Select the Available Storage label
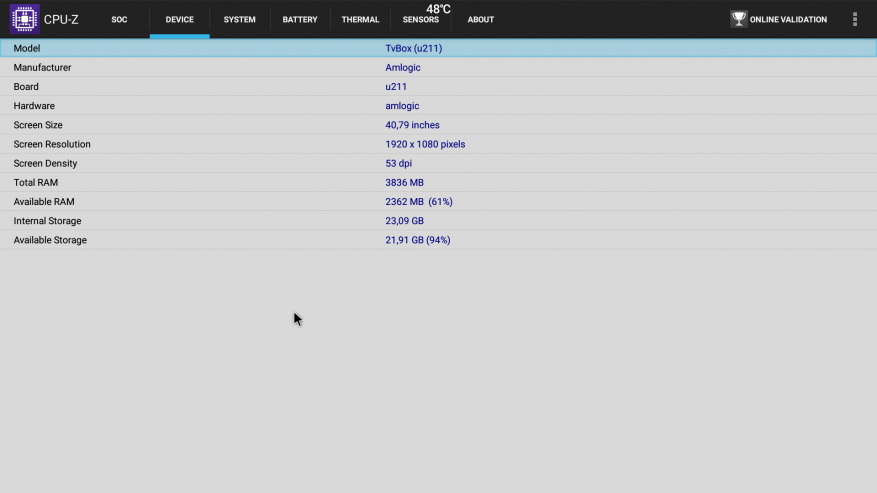The height and width of the screenshot is (493, 877). [x=50, y=240]
